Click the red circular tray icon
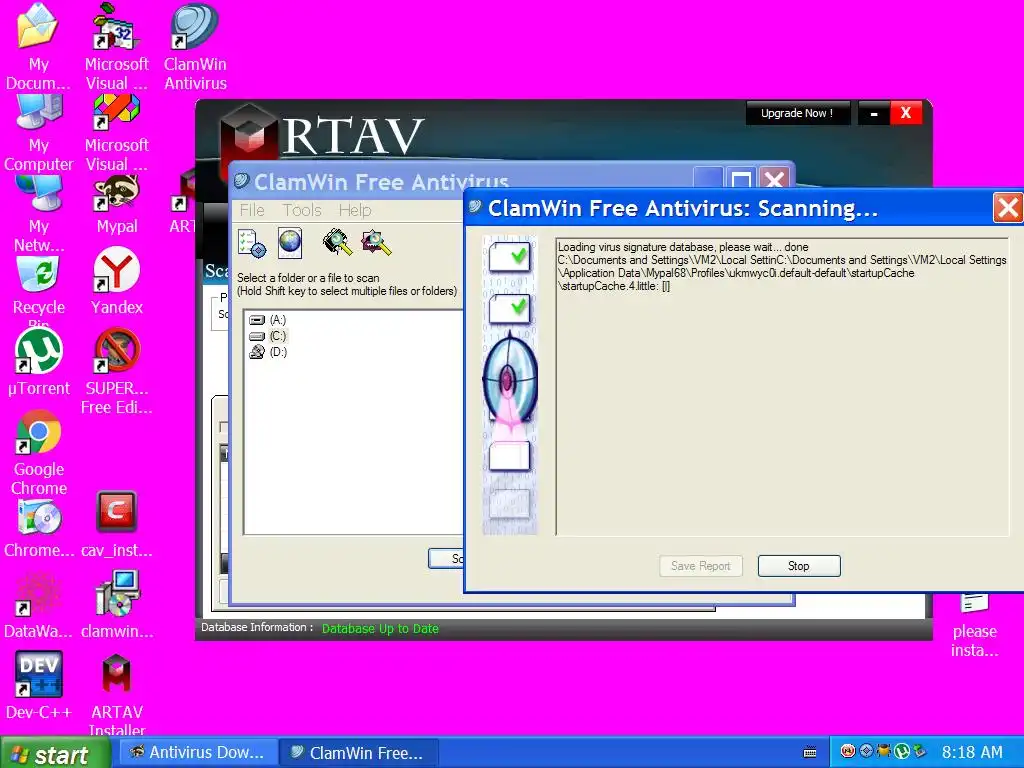The height and width of the screenshot is (768, 1024). point(848,752)
